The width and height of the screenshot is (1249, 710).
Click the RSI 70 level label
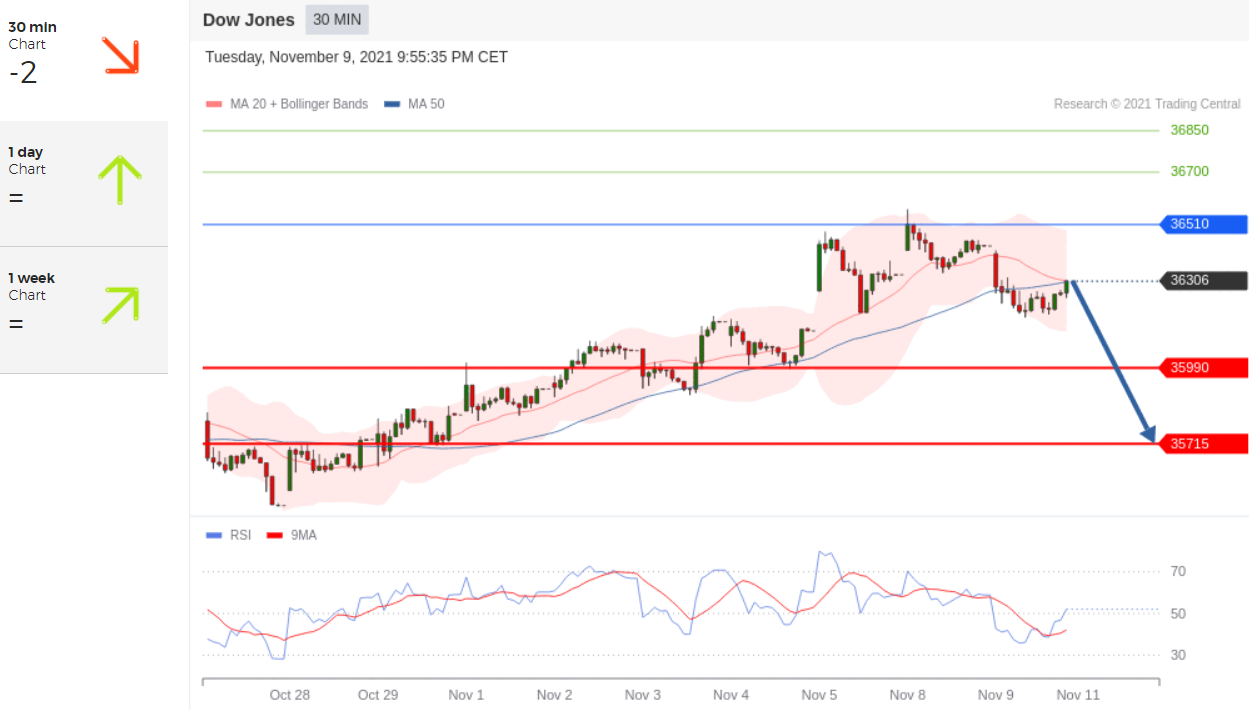coord(1178,572)
